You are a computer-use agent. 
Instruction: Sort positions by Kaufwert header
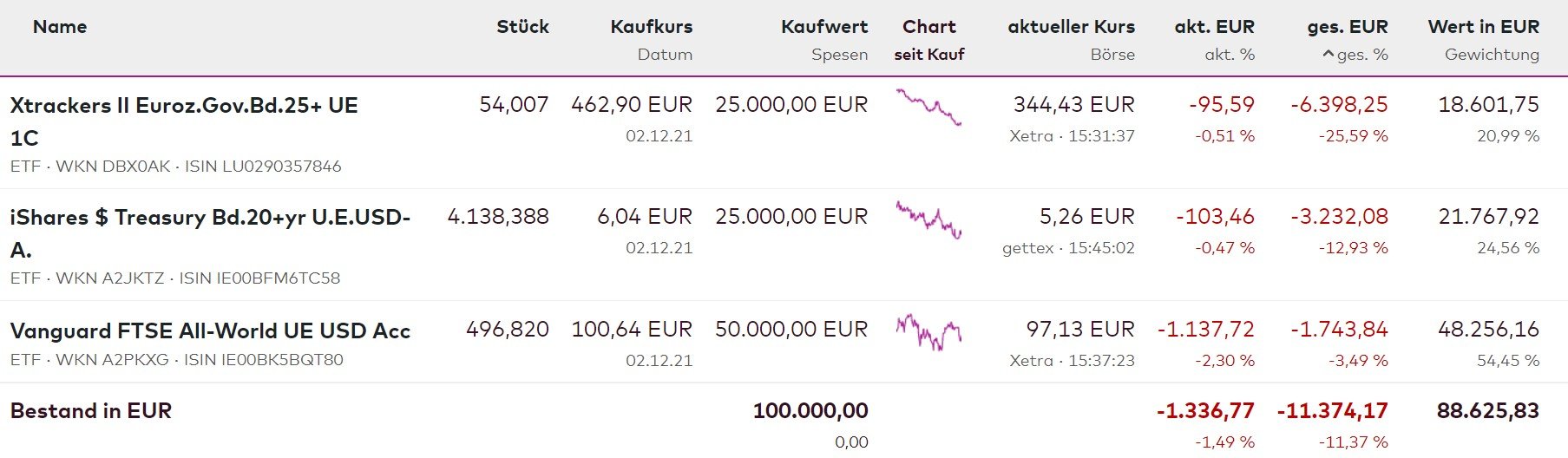click(823, 27)
